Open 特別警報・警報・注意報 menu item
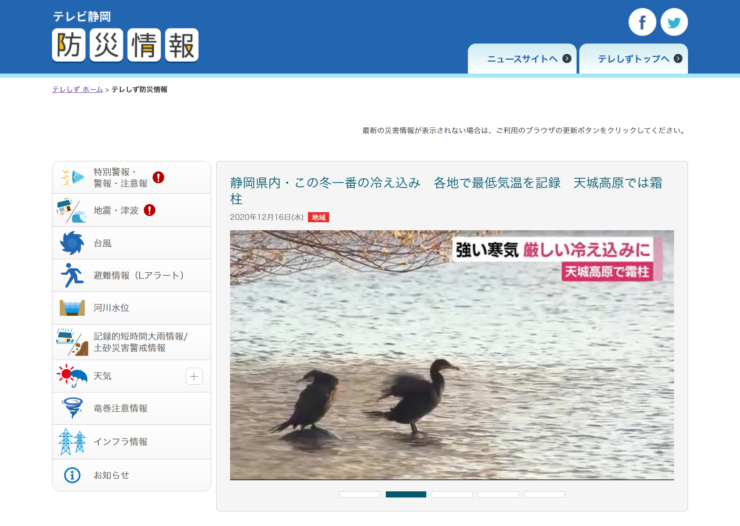740x526 pixels. point(120,178)
